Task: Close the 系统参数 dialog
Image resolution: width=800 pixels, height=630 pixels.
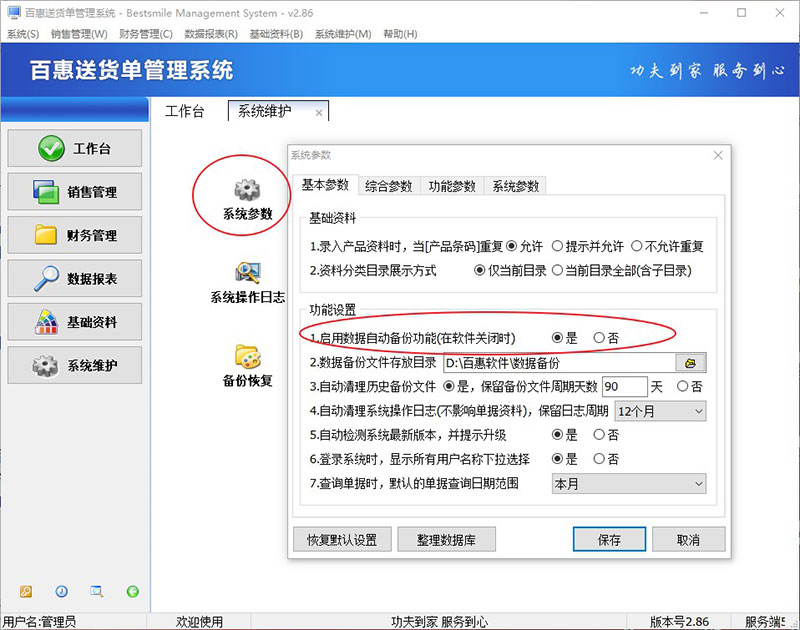Action: (x=718, y=155)
